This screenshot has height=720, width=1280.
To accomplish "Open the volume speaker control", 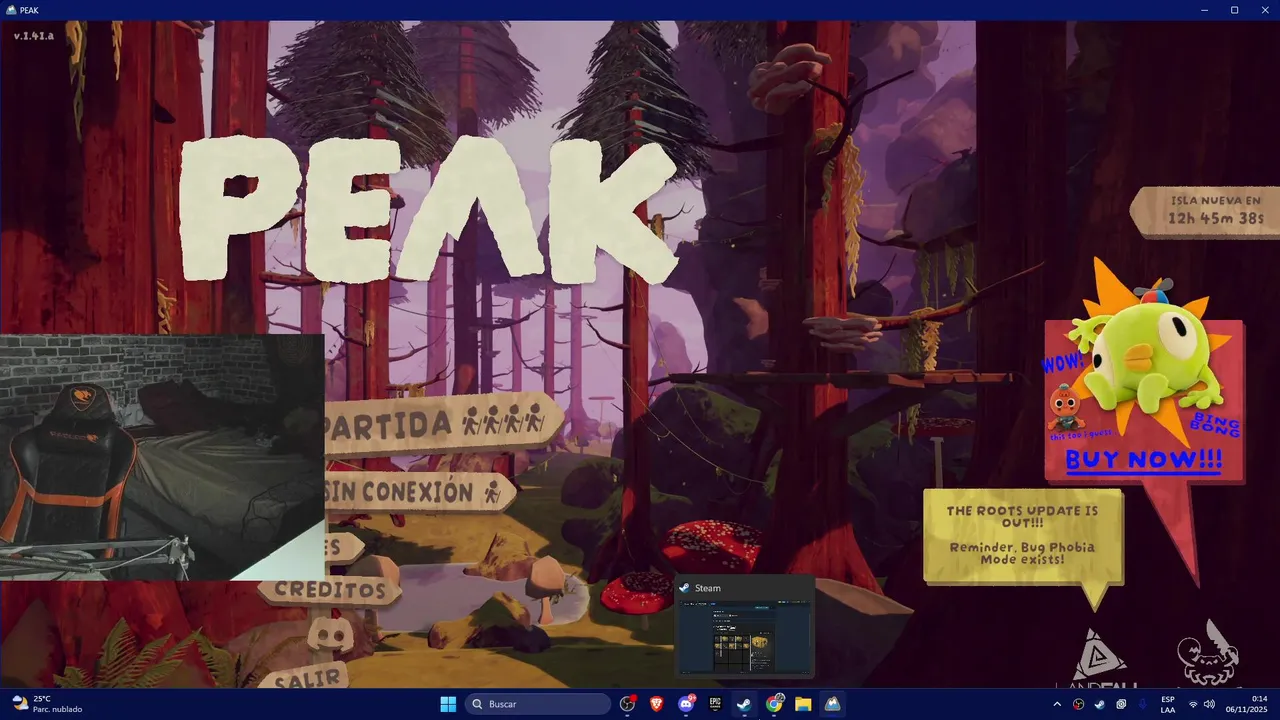I will coord(1209,704).
